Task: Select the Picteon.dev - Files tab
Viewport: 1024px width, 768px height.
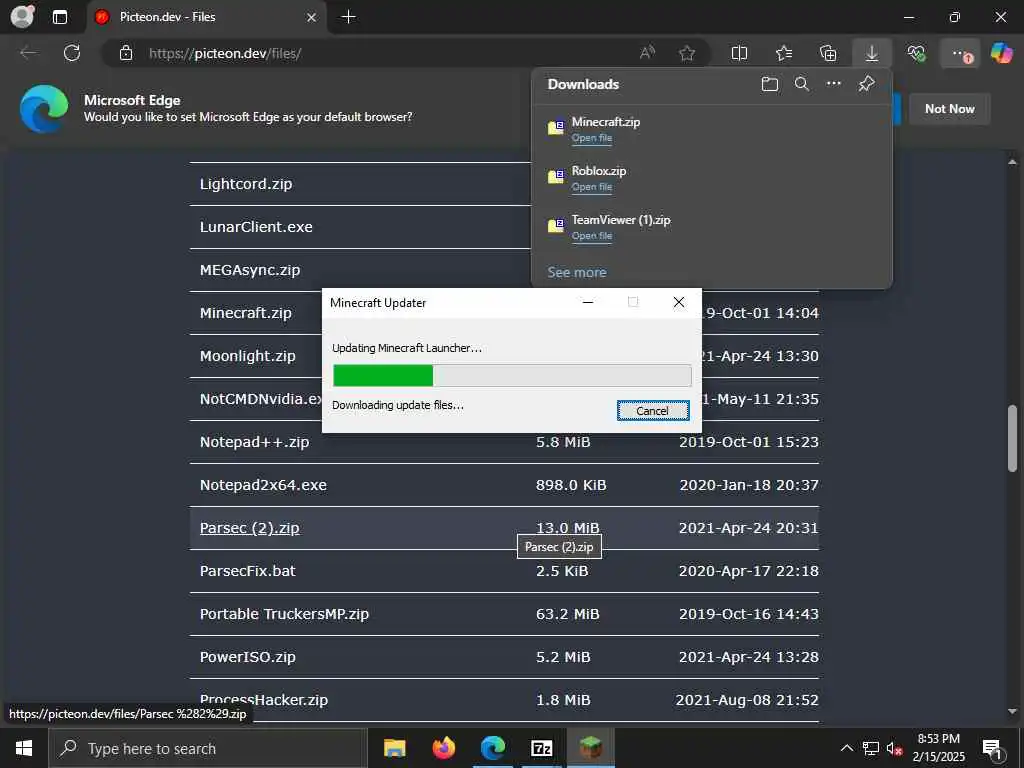Action: pyautogui.click(x=206, y=17)
